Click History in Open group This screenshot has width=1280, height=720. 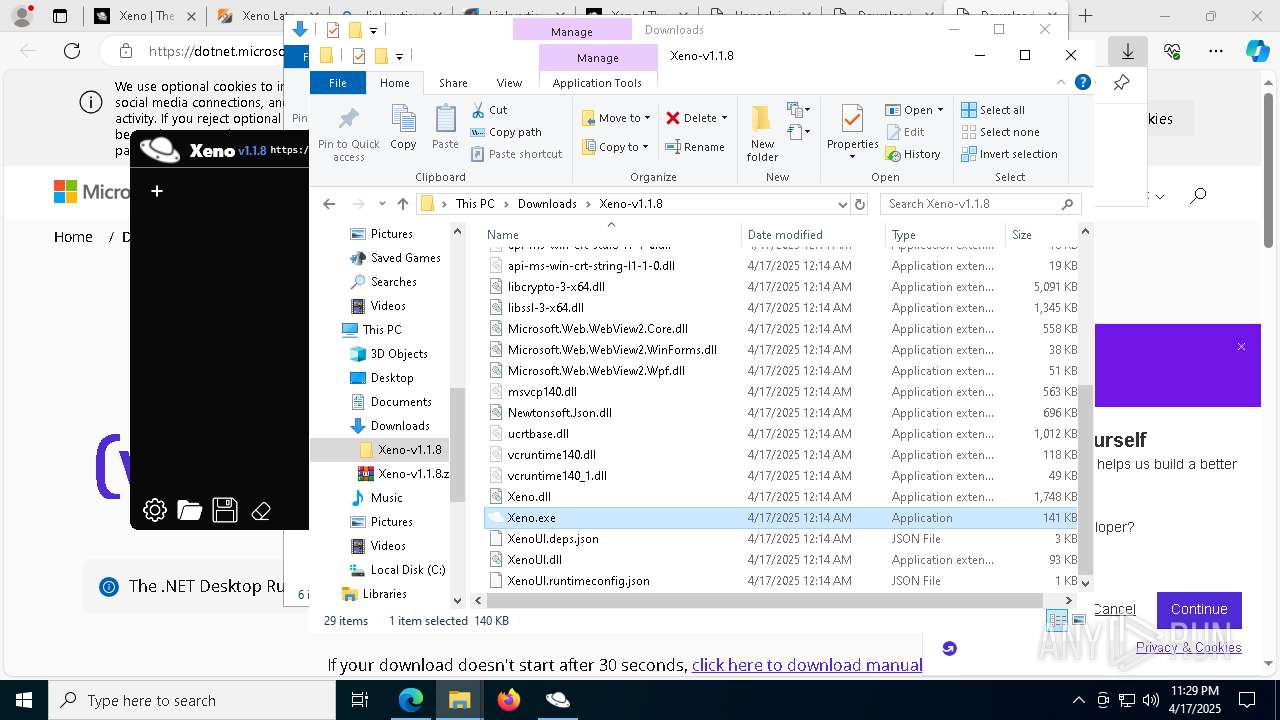click(x=913, y=154)
